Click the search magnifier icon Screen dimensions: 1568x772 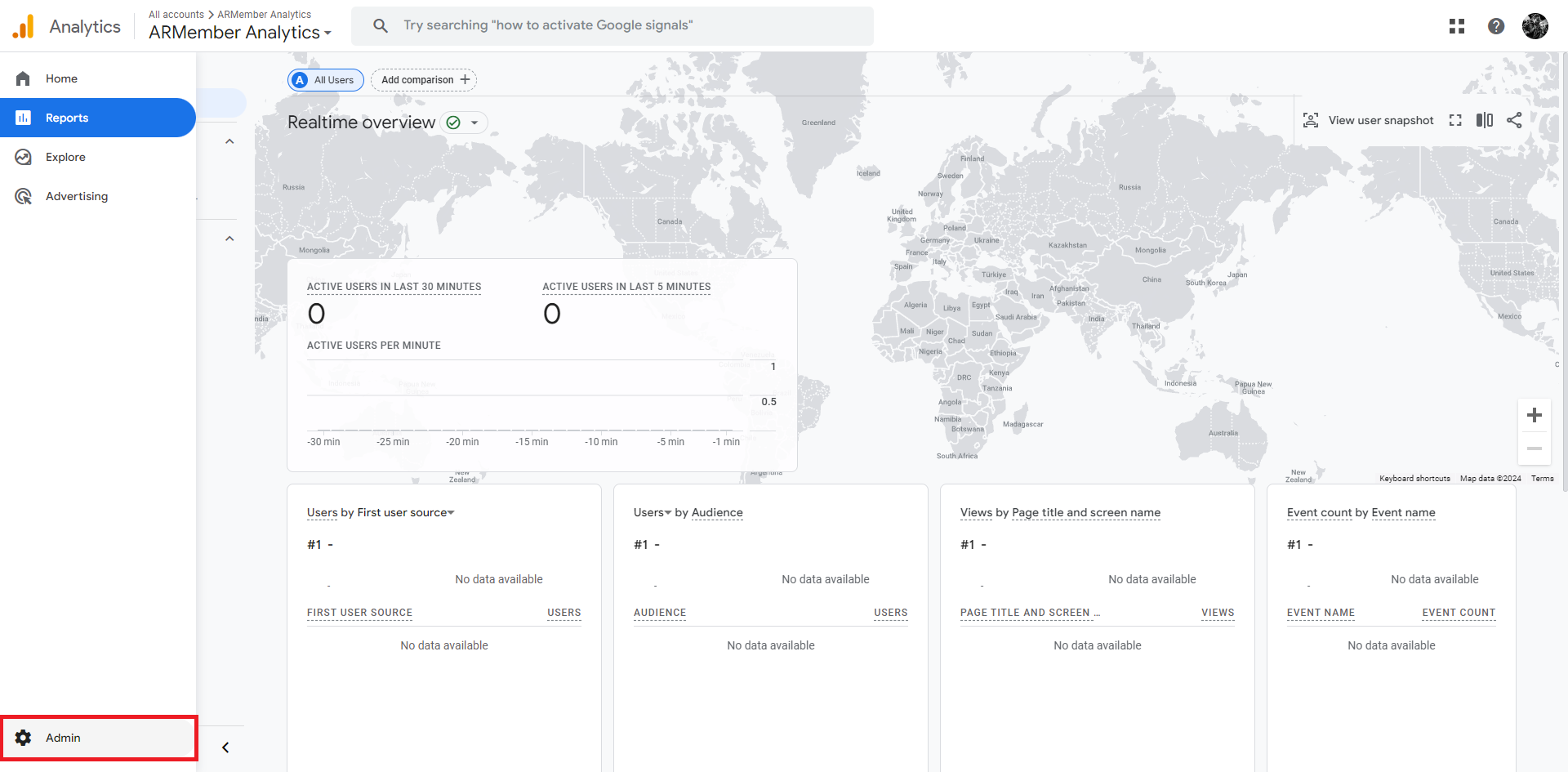tap(381, 25)
